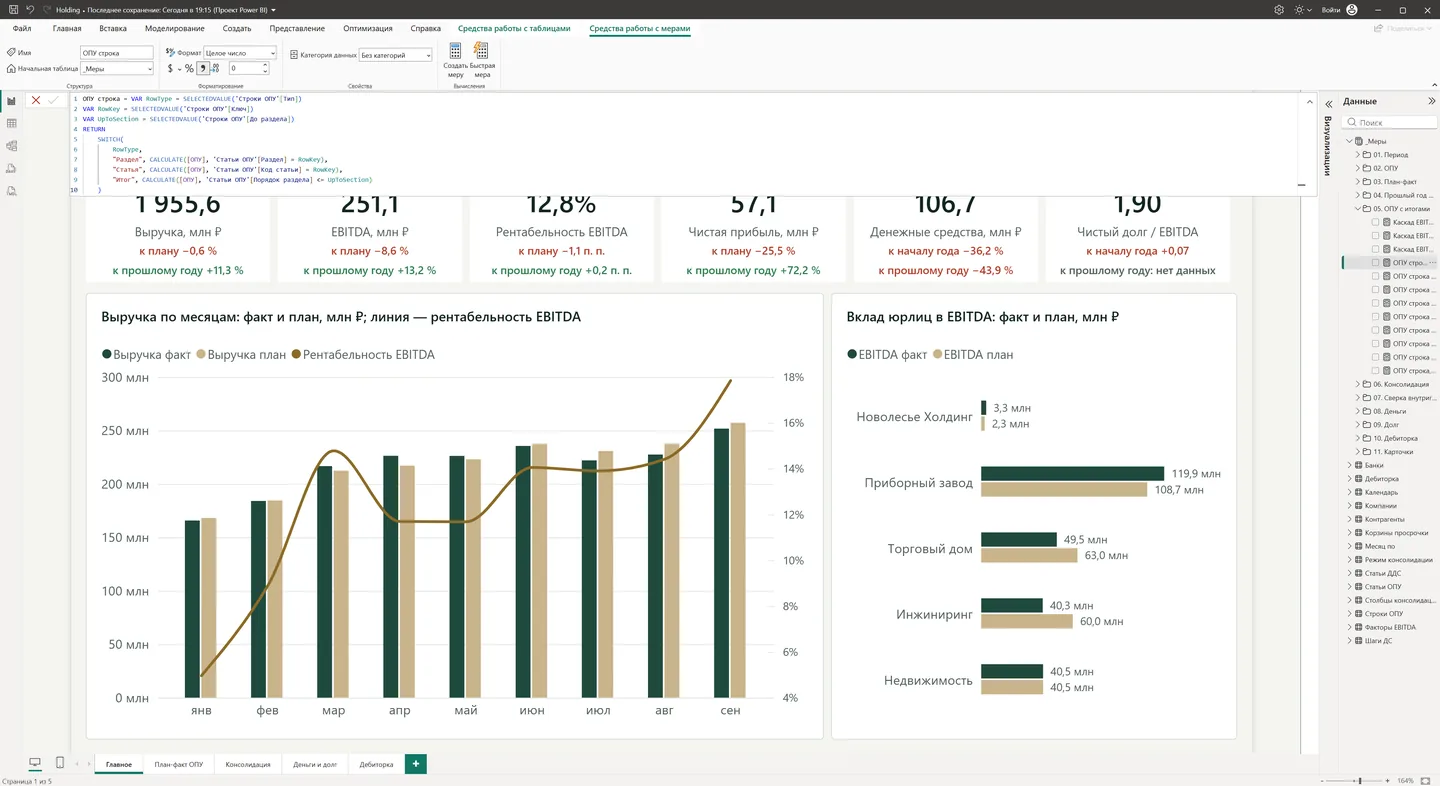
Task: Open the Моделирование ribbon tab
Action: (174, 29)
